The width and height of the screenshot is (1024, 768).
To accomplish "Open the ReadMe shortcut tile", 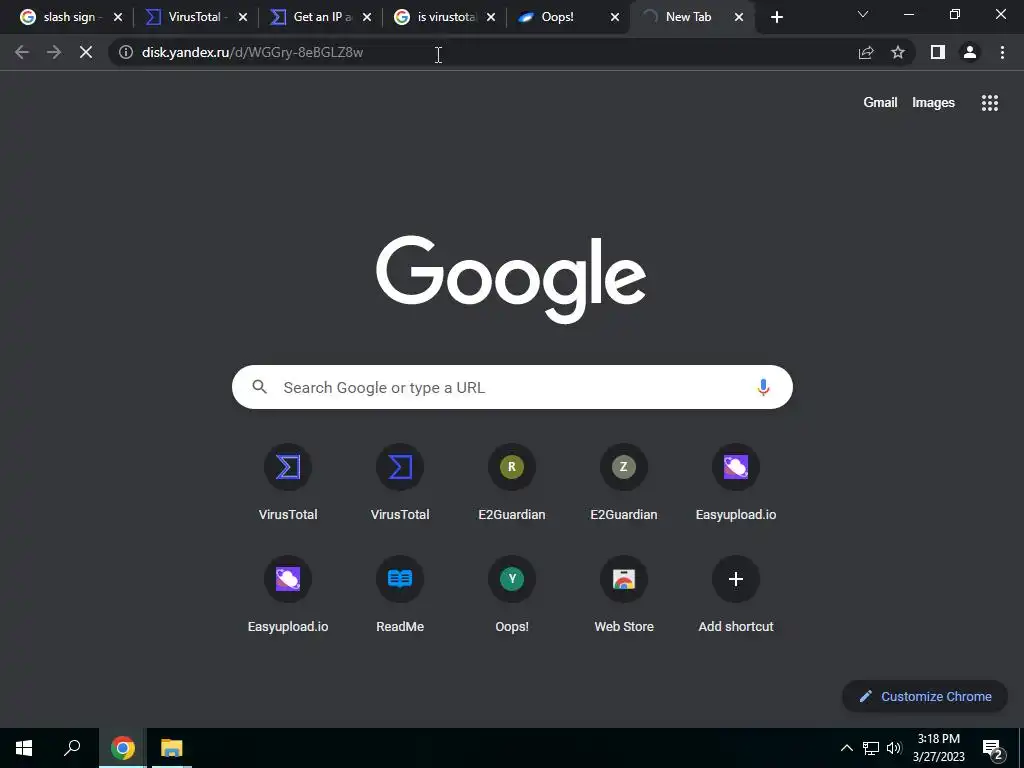I will pyautogui.click(x=400, y=594).
